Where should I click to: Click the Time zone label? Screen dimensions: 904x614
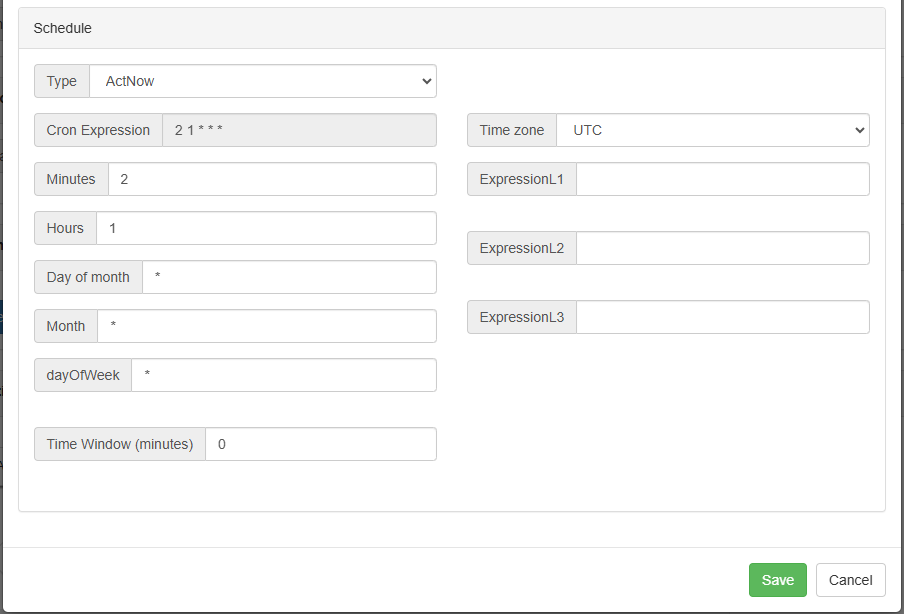512,130
